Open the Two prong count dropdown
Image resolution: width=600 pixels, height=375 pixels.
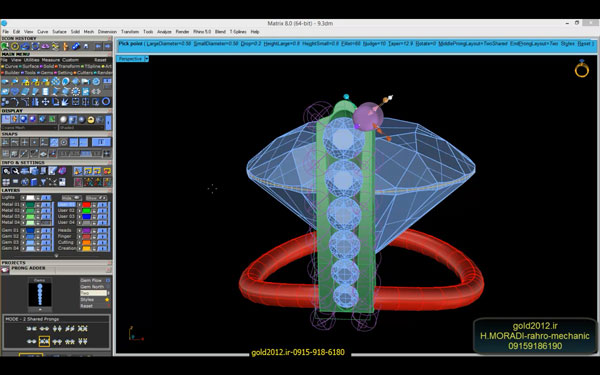point(94,293)
